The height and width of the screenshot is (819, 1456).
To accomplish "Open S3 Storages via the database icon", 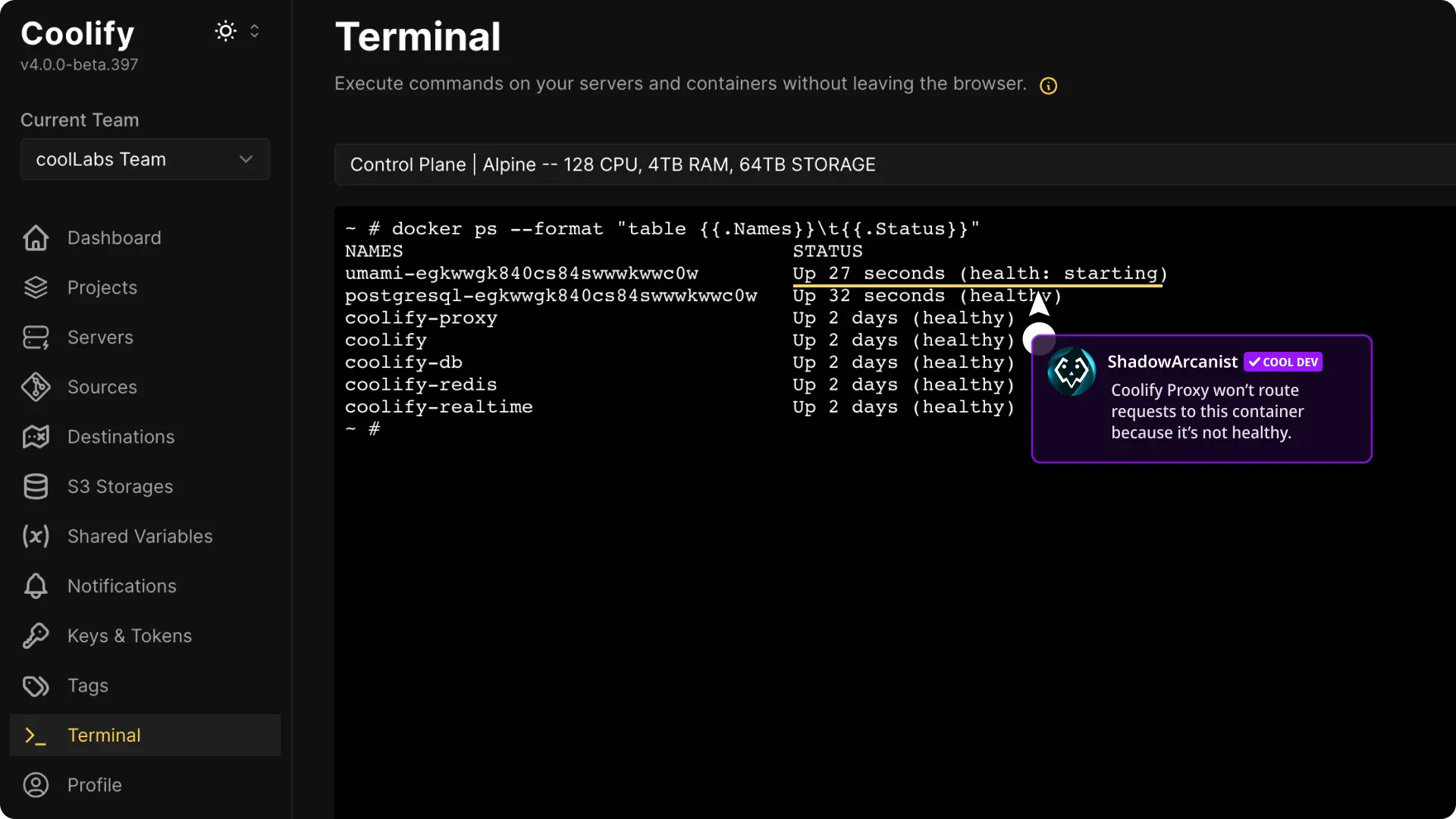I will [x=35, y=487].
